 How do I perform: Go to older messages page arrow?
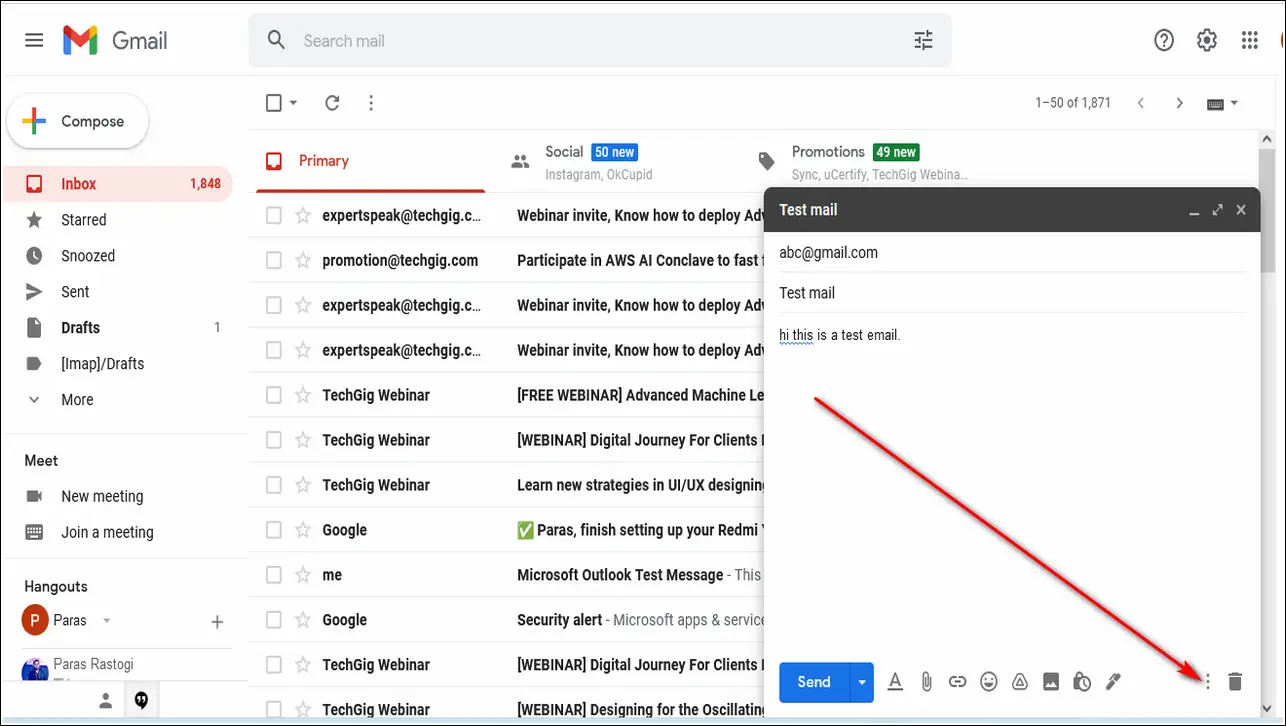[x=1180, y=103]
